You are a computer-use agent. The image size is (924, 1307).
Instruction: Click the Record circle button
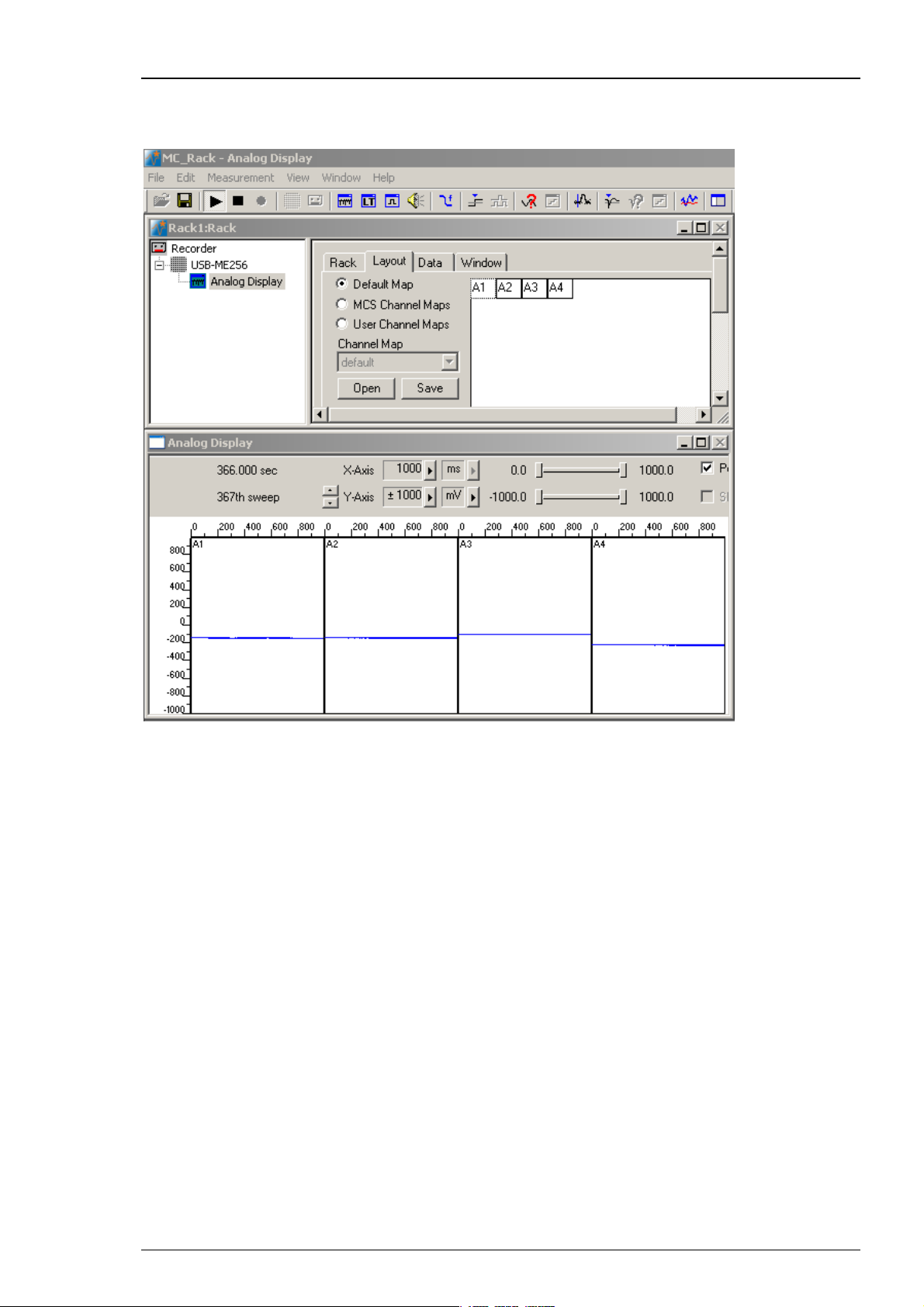[261, 201]
